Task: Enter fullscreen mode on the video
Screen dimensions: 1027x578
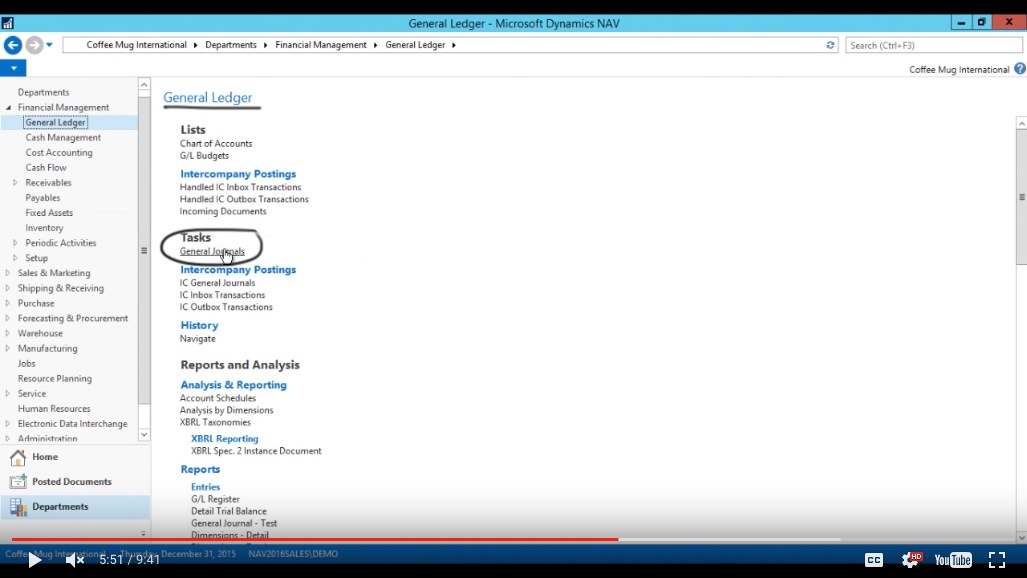Action: click(x=997, y=560)
